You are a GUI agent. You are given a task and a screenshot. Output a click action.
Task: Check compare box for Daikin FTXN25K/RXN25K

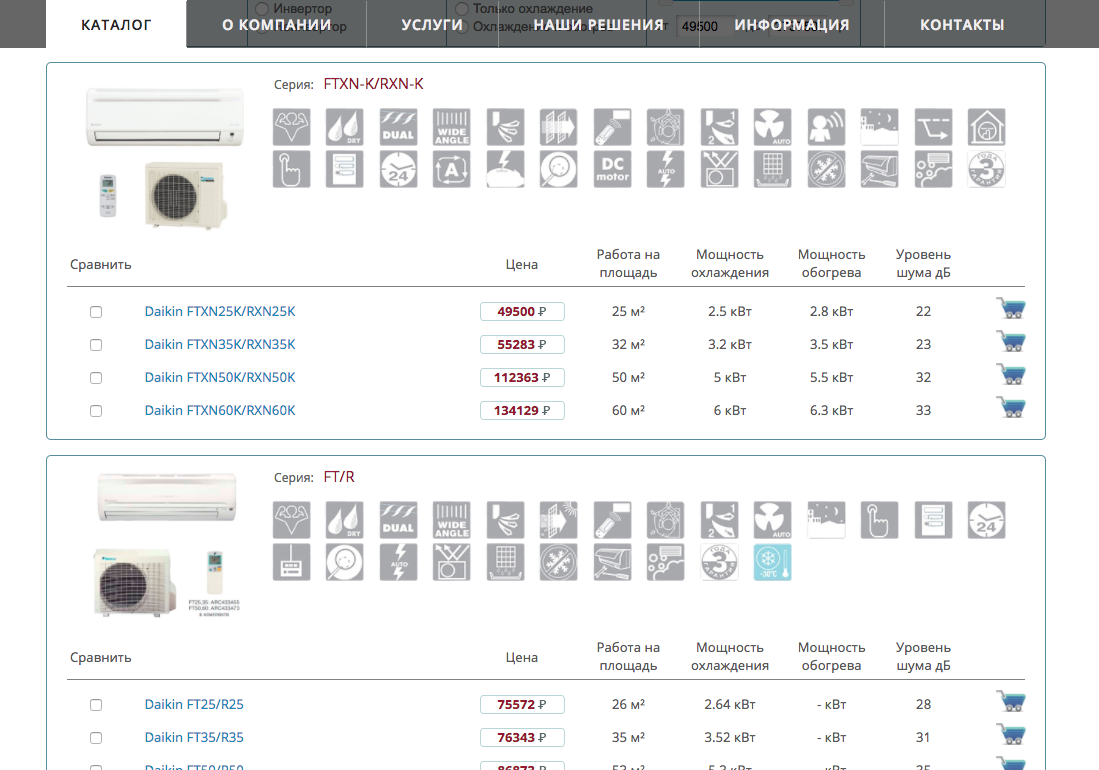coord(96,312)
